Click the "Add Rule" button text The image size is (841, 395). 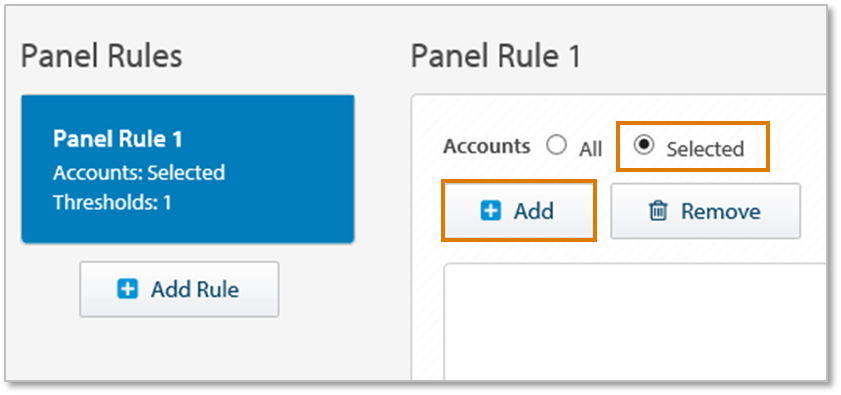[x=195, y=290]
